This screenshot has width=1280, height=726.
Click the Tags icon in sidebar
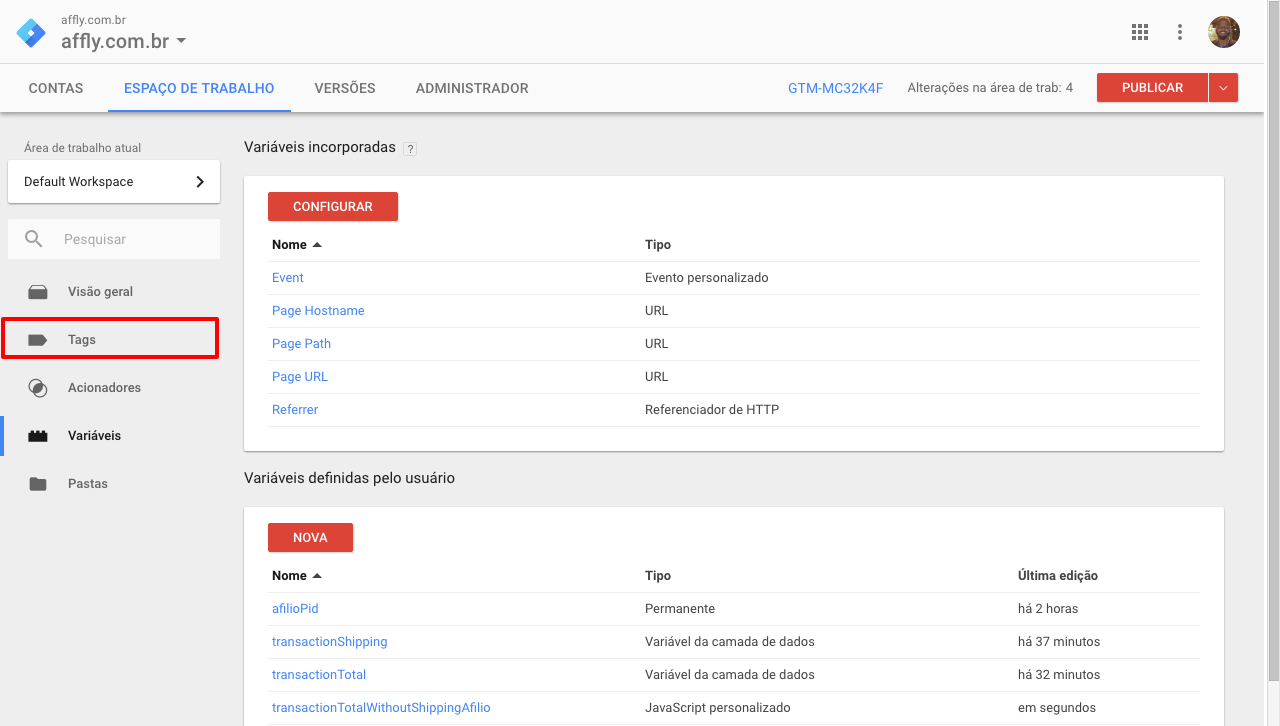38,340
